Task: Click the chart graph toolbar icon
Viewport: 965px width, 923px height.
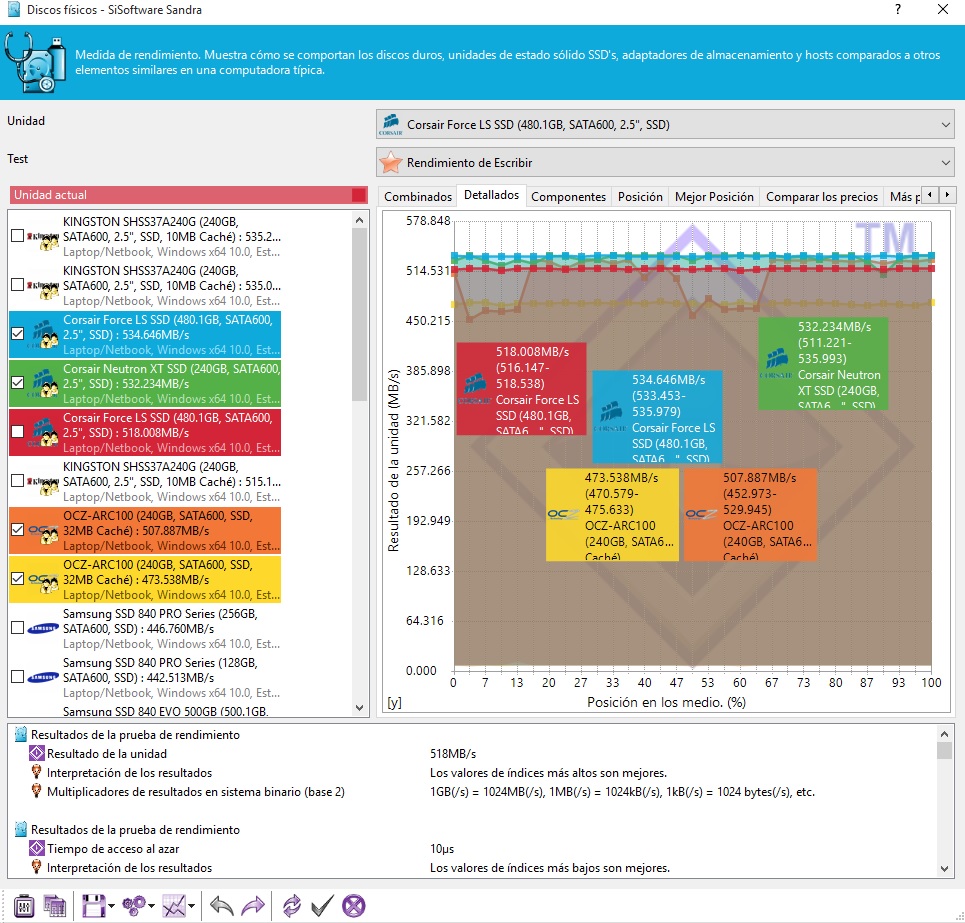Action: pyautogui.click(x=174, y=906)
